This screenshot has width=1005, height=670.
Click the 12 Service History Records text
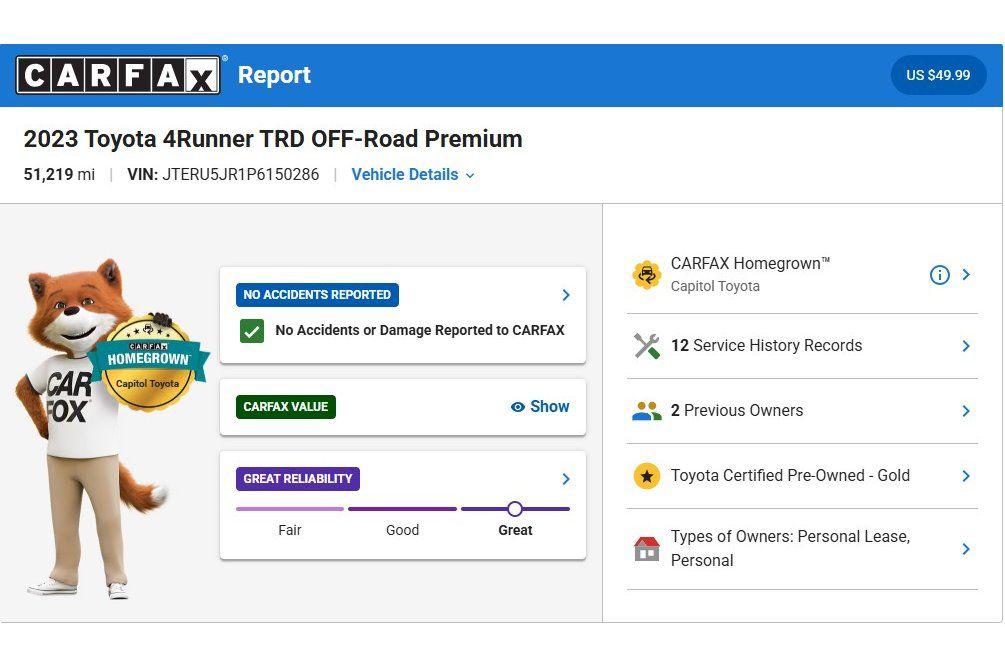click(767, 346)
